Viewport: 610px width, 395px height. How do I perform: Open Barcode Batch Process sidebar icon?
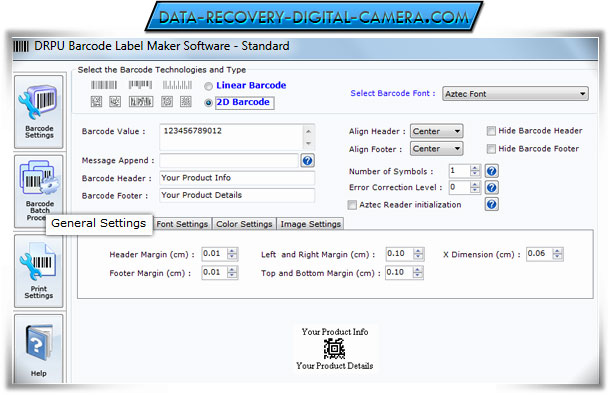pos(39,191)
